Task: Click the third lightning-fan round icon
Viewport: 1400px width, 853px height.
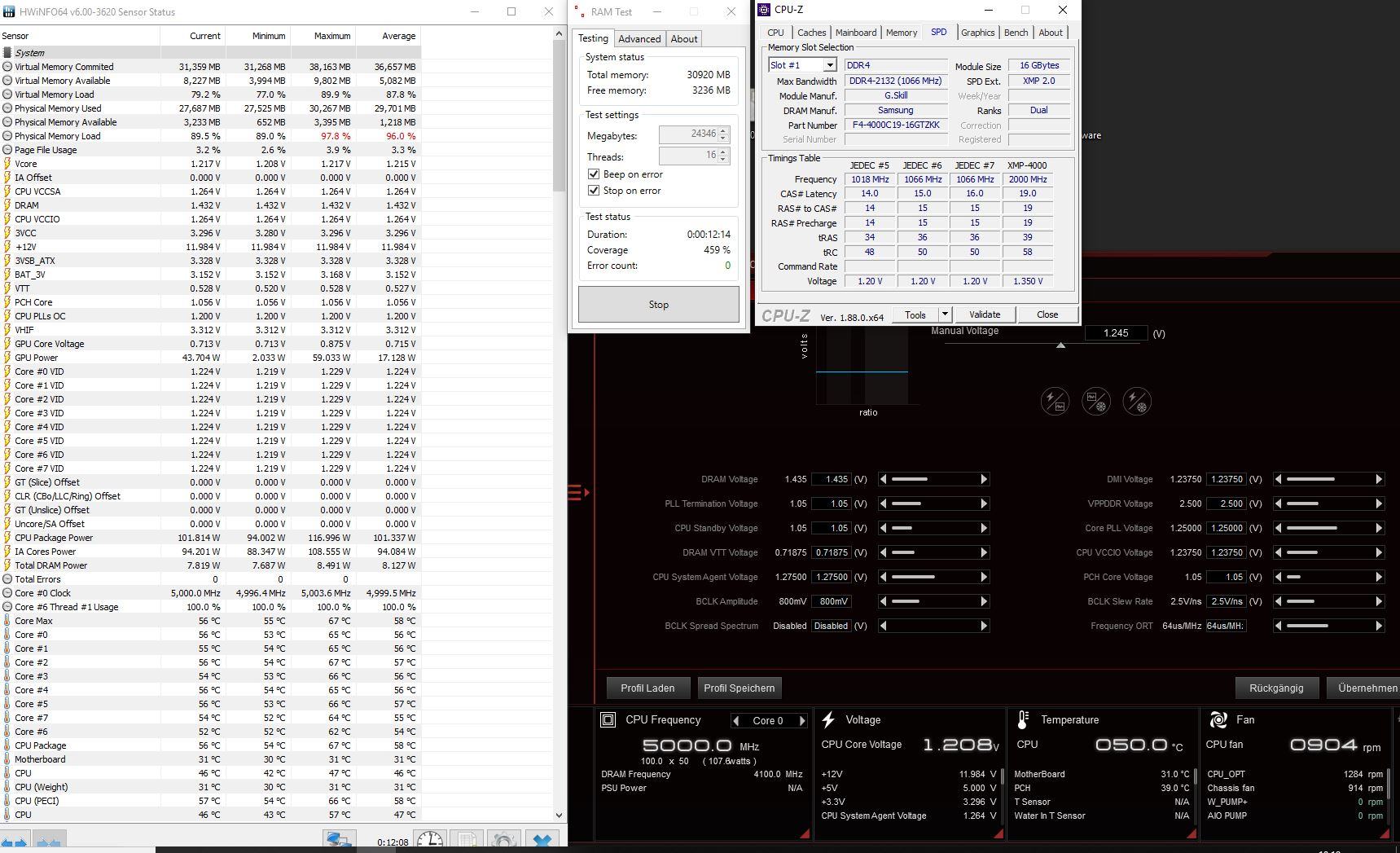Action: point(1137,401)
